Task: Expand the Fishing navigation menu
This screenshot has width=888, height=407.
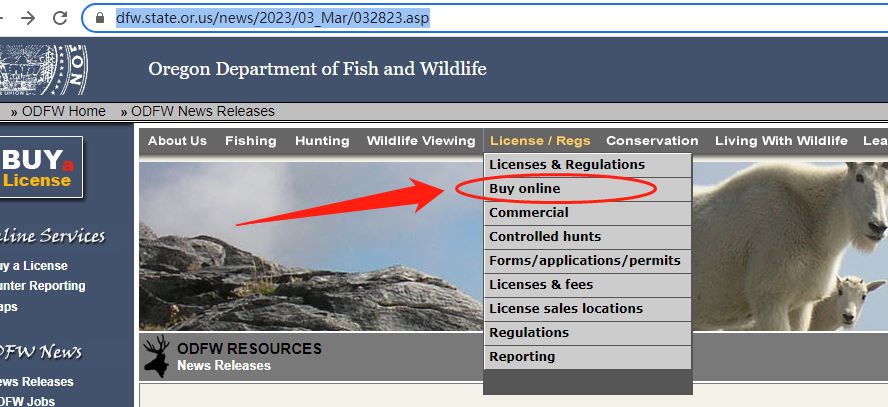Action: (251, 141)
